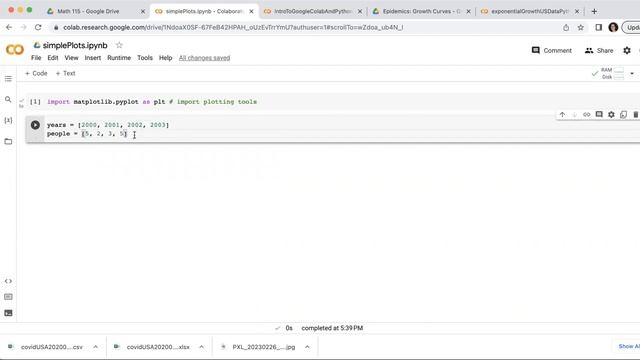Open the find and replace search icon
Screen dimensions: 640x360
point(8,99)
